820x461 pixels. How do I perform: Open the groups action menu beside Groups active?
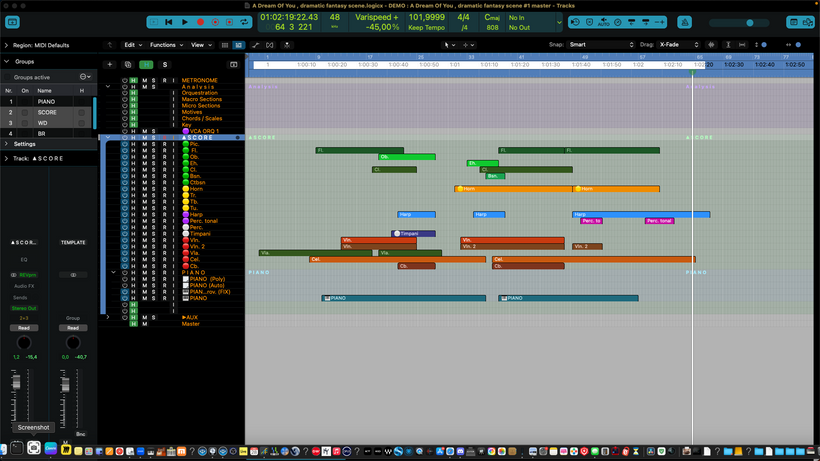pyautogui.click(x=85, y=77)
